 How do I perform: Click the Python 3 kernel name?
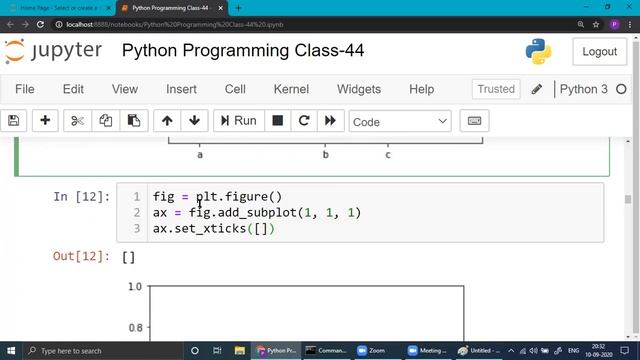pos(584,89)
